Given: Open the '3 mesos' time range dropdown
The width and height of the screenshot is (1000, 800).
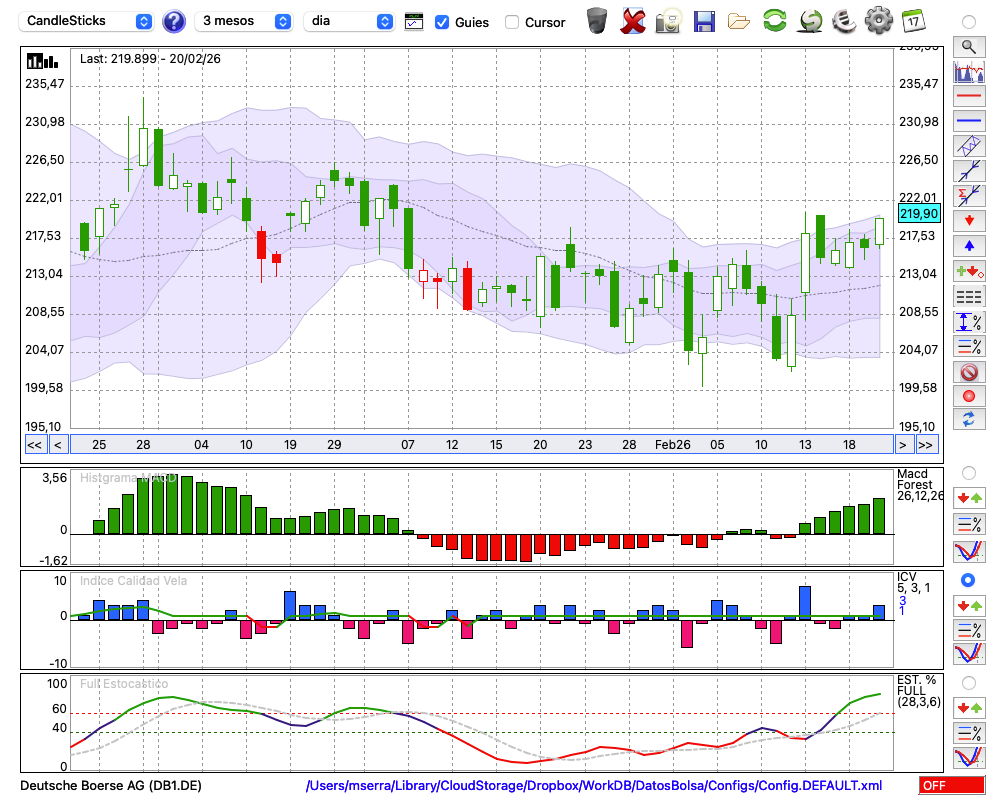Looking at the screenshot, I should click(x=243, y=21).
